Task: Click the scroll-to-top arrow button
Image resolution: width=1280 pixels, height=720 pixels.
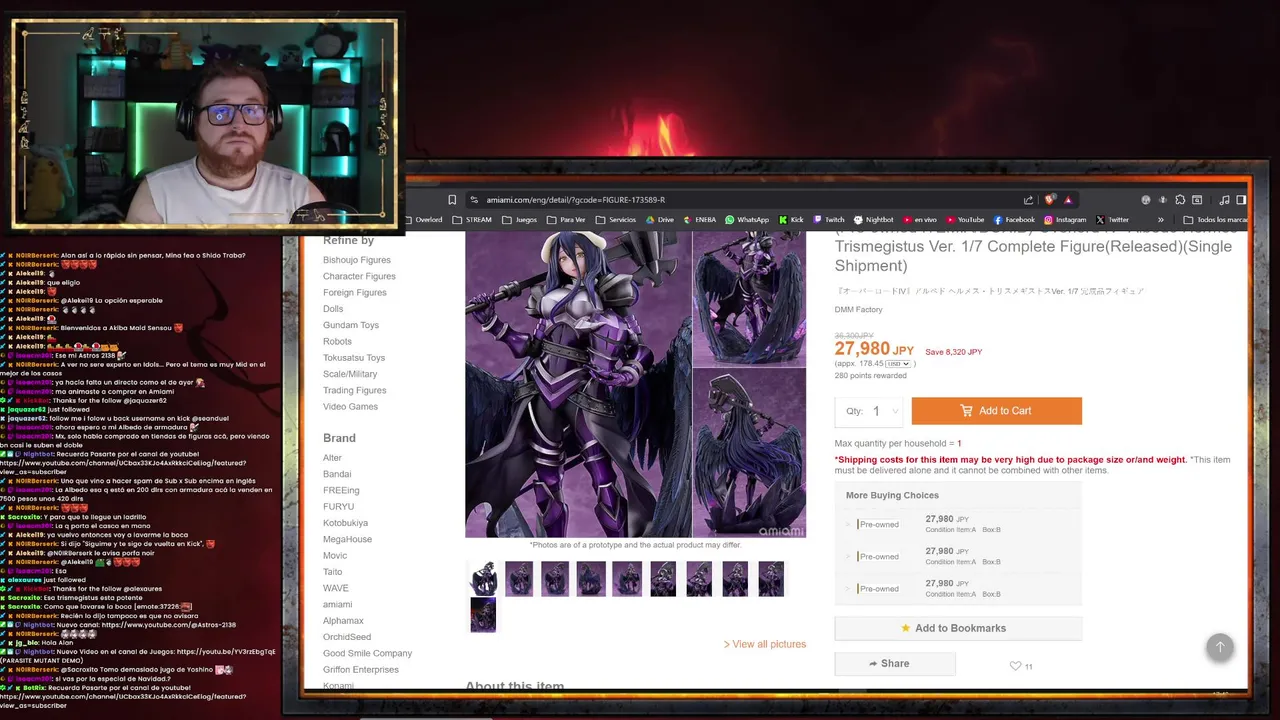Action: (1219, 647)
